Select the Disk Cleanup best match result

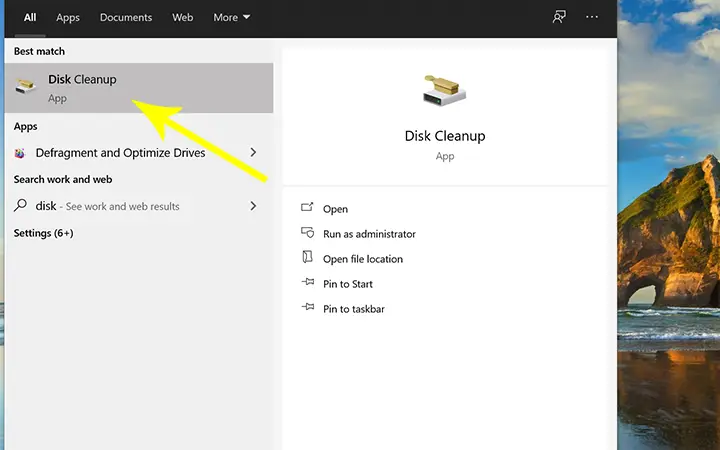139,88
